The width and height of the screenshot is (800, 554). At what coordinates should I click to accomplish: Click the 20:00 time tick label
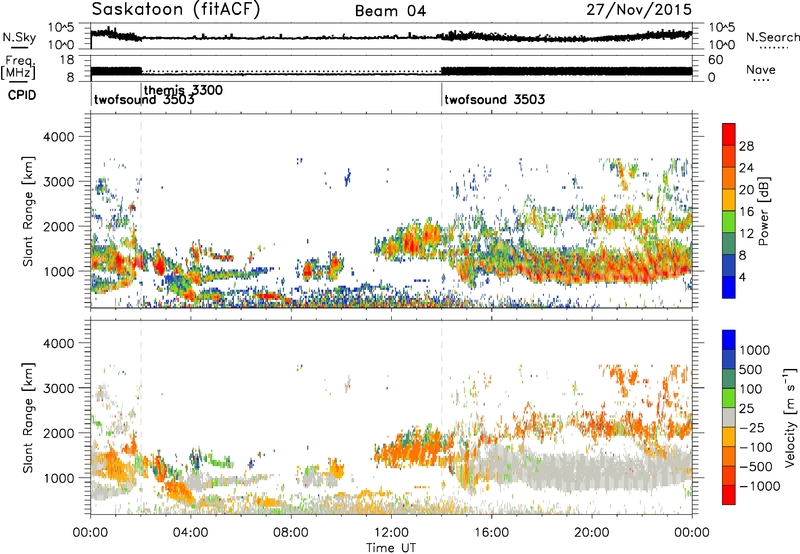(592, 533)
